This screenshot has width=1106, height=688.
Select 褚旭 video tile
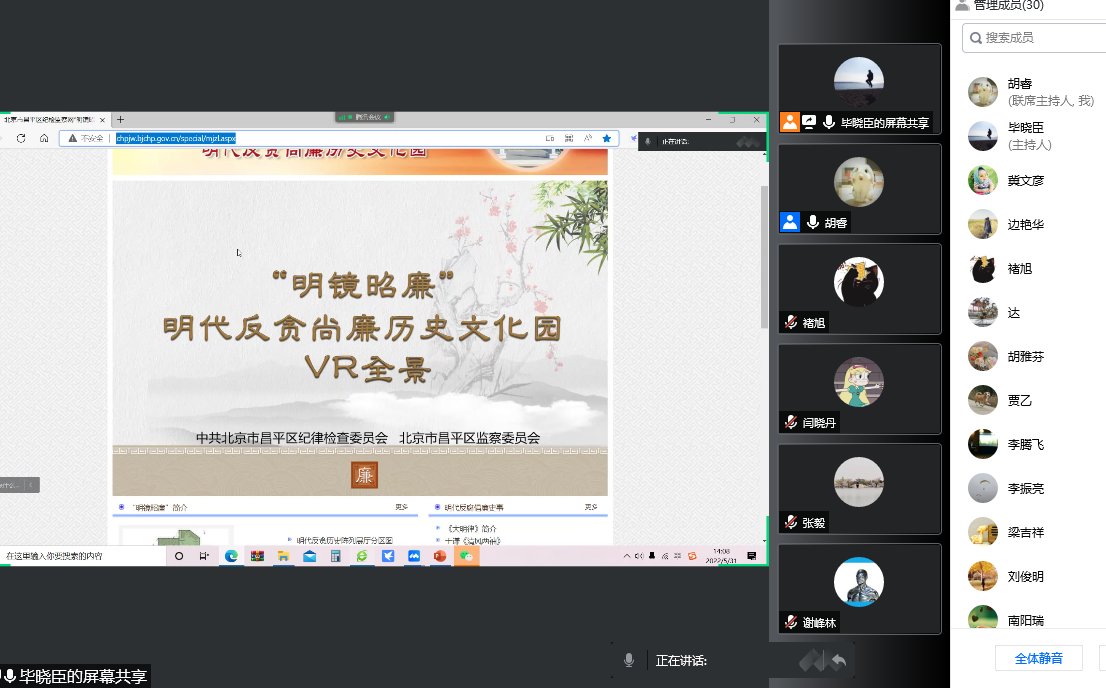(x=860, y=289)
